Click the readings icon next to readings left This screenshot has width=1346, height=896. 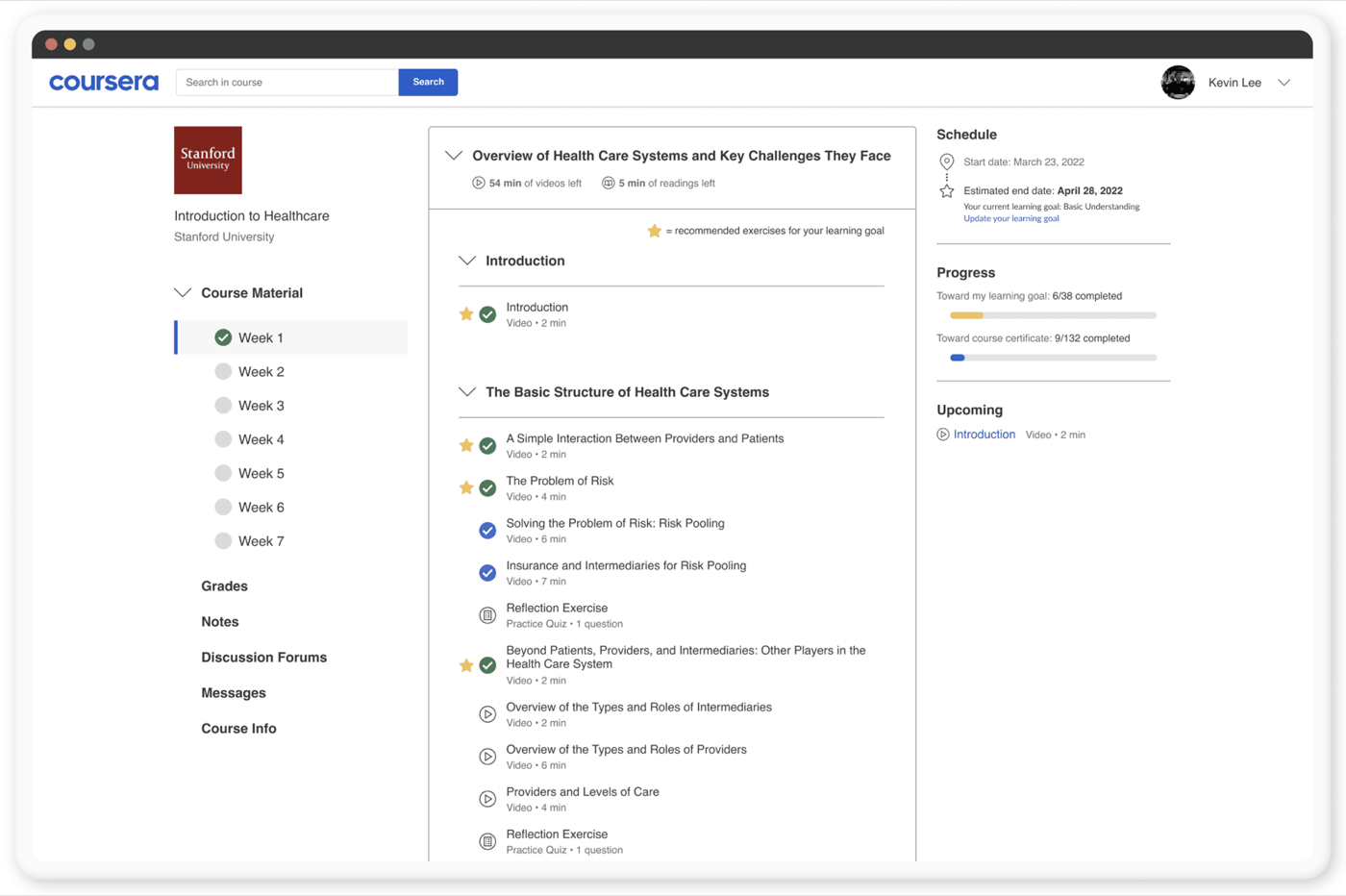click(608, 183)
